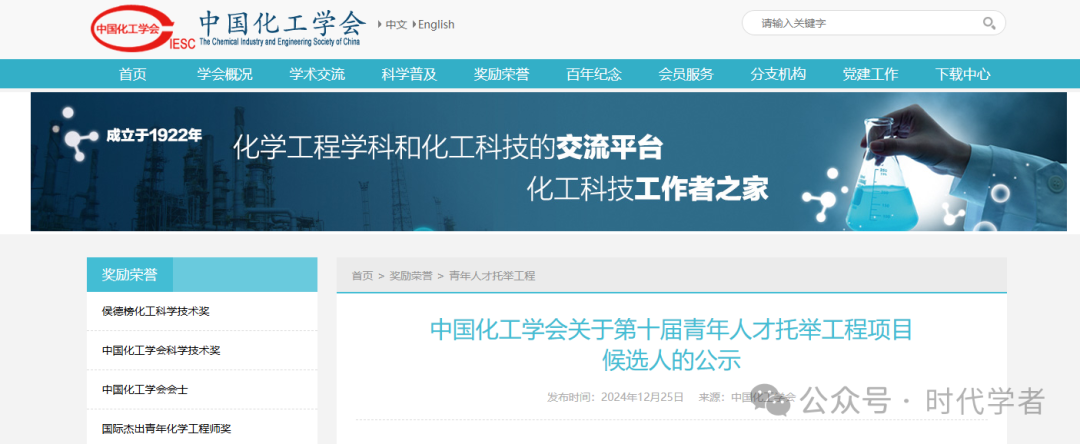Select the 奖励荣誉 sidebar header tab
Screen dimensions: 1080x444
[x=129, y=275]
